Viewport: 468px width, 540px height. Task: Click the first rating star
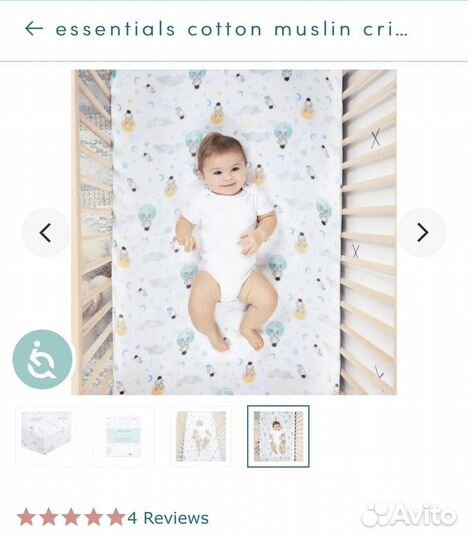pyautogui.click(x=26, y=517)
